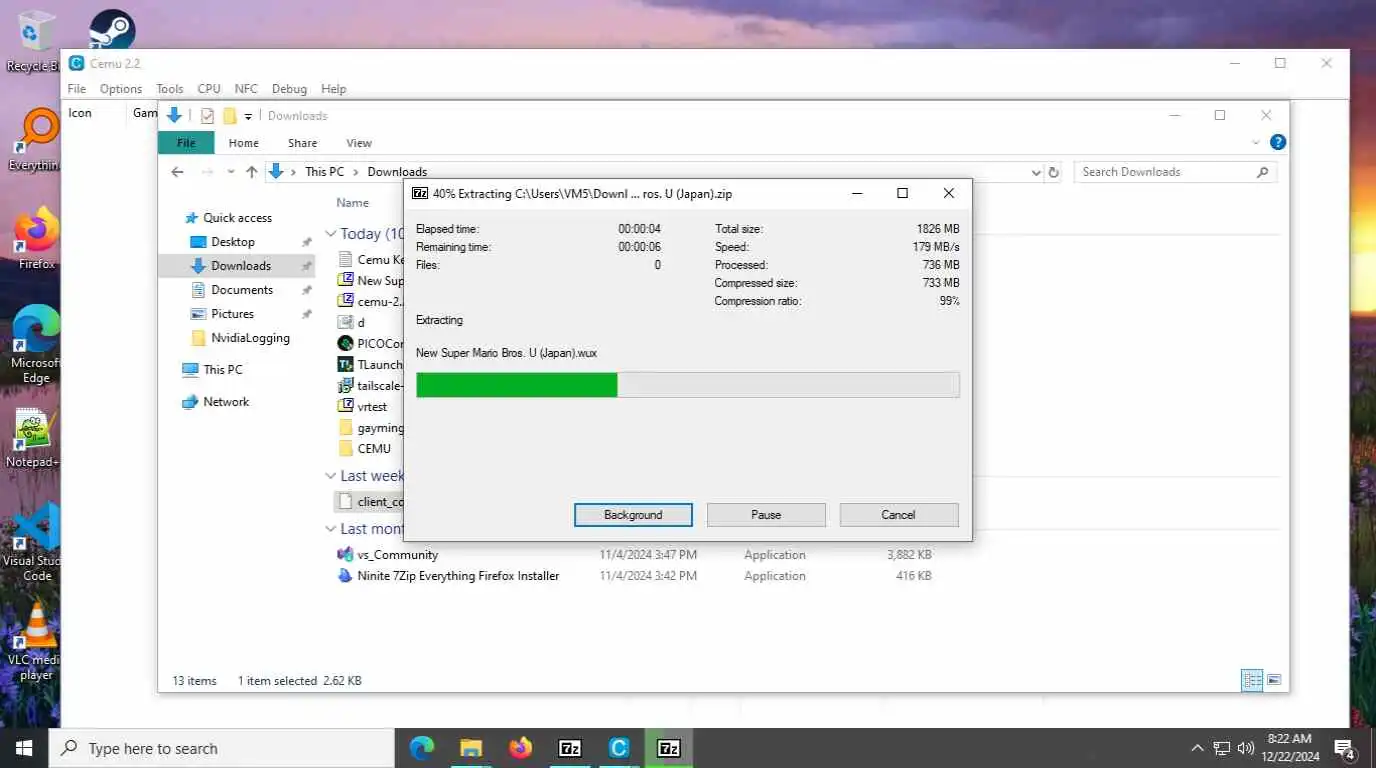
Task: Click Explorer up-one-level arrow
Action: pyautogui.click(x=251, y=172)
